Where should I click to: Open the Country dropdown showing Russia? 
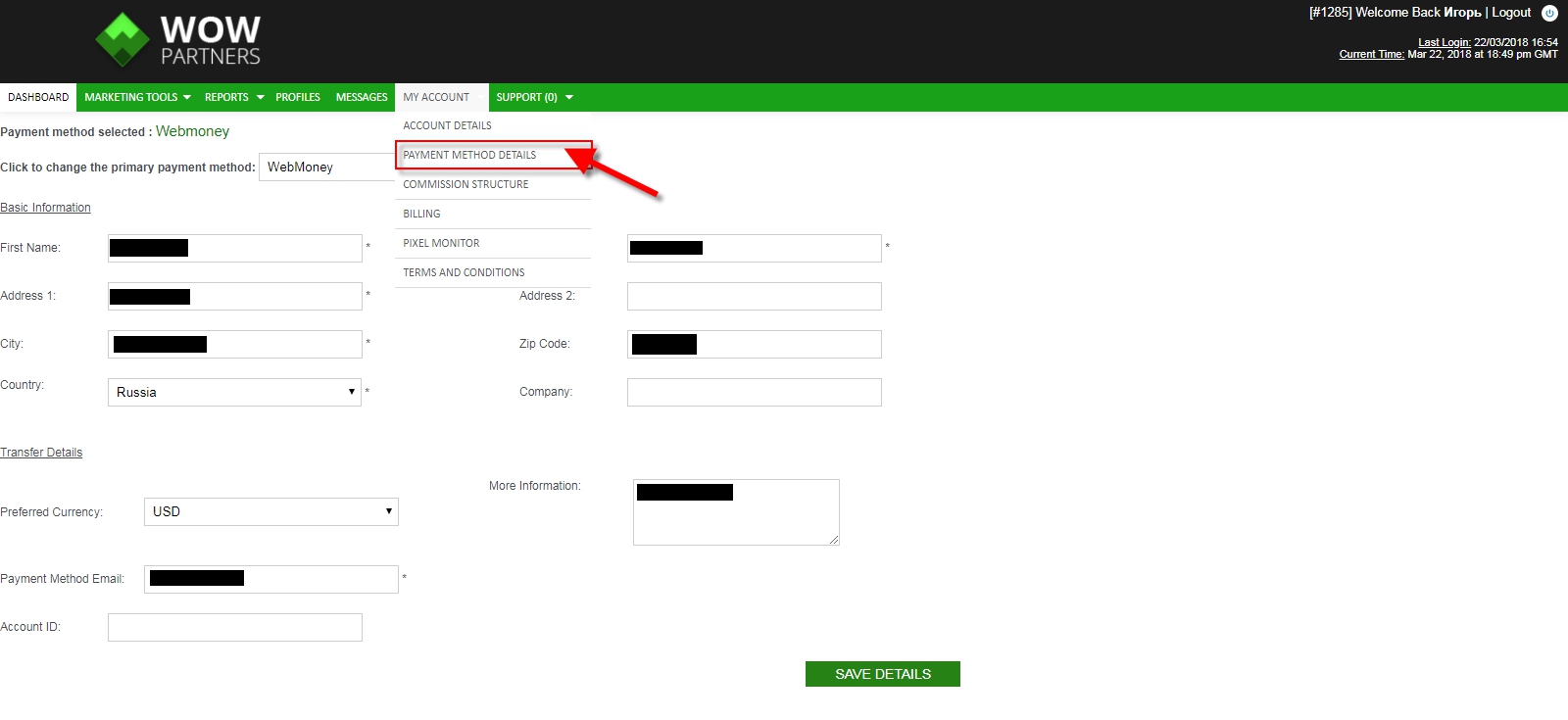pos(234,392)
